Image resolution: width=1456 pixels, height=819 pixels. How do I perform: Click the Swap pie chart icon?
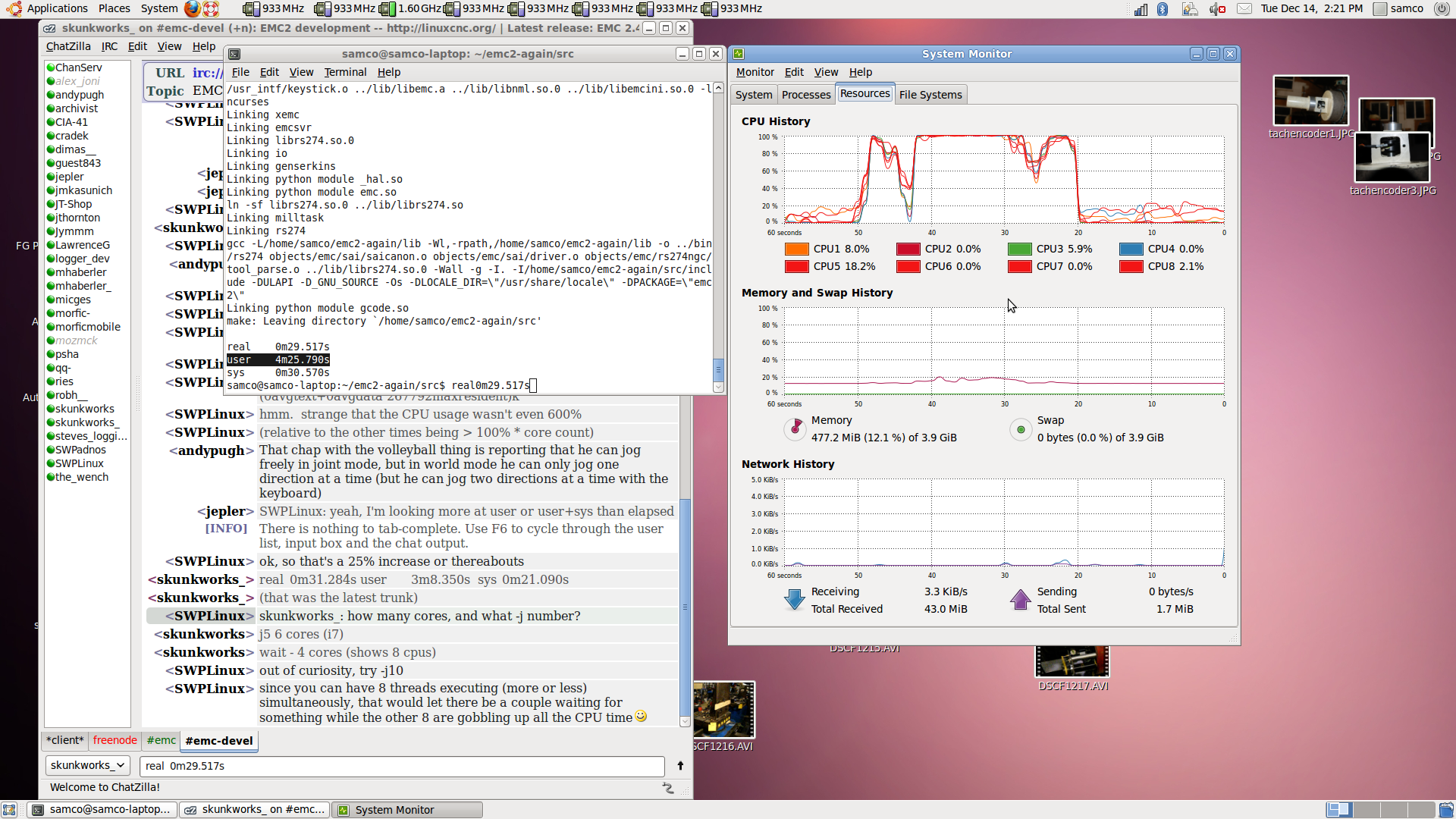click(1021, 429)
